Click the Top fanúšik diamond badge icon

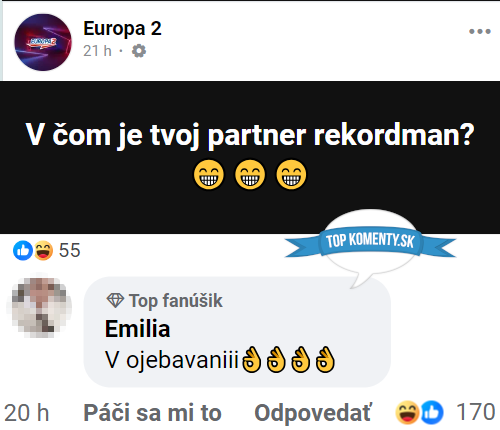coord(115,300)
